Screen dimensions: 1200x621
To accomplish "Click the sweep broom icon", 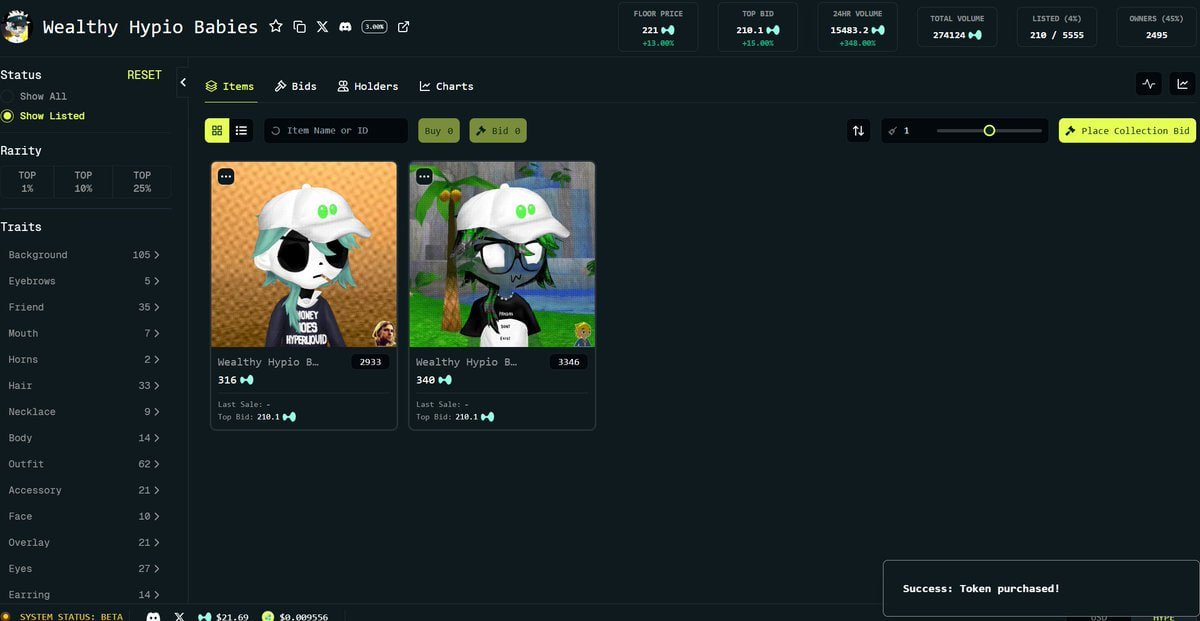I will coord(892,131).
